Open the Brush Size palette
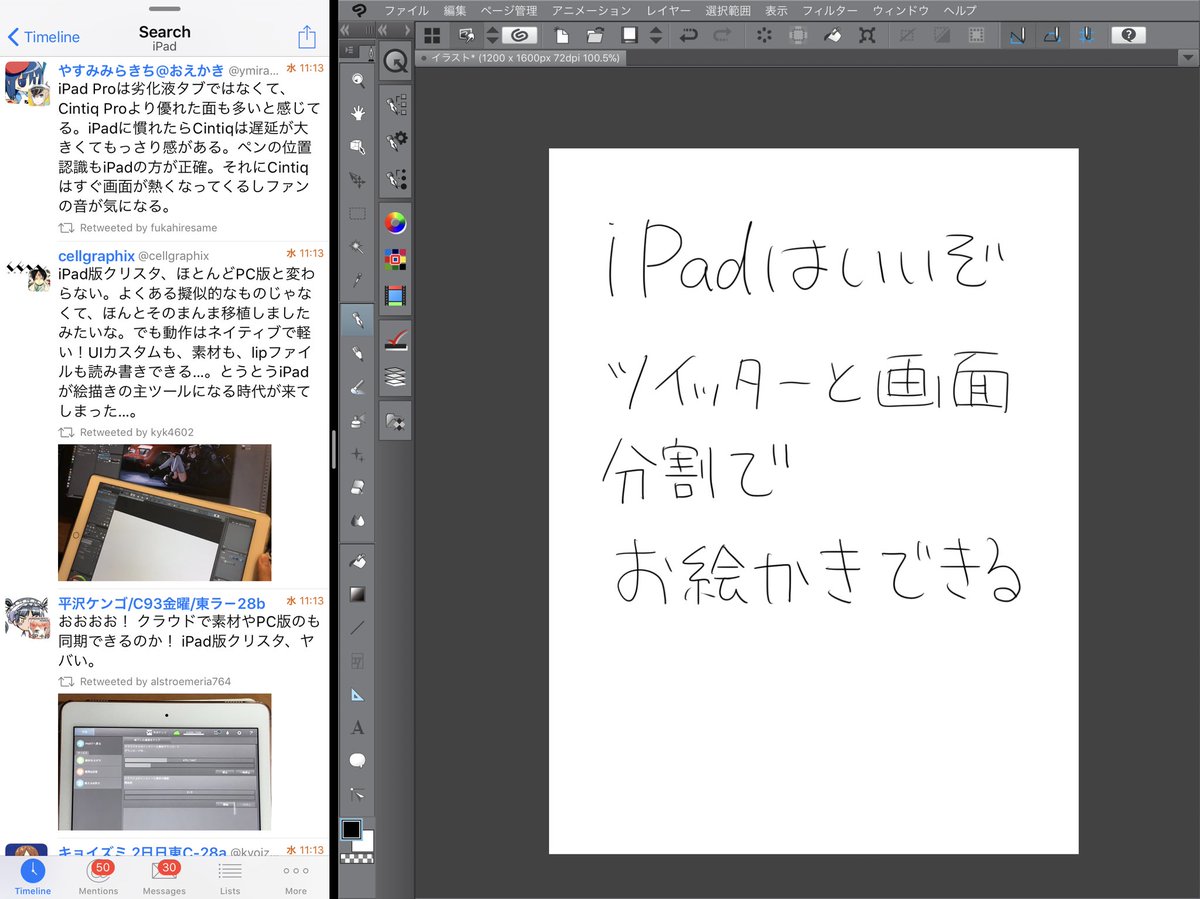This screenshot has height=899, width=1200. [x=396, y=178]
